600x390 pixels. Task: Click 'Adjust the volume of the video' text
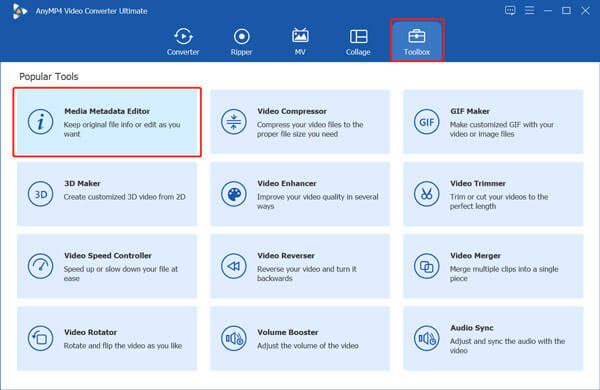click(308, 346)
